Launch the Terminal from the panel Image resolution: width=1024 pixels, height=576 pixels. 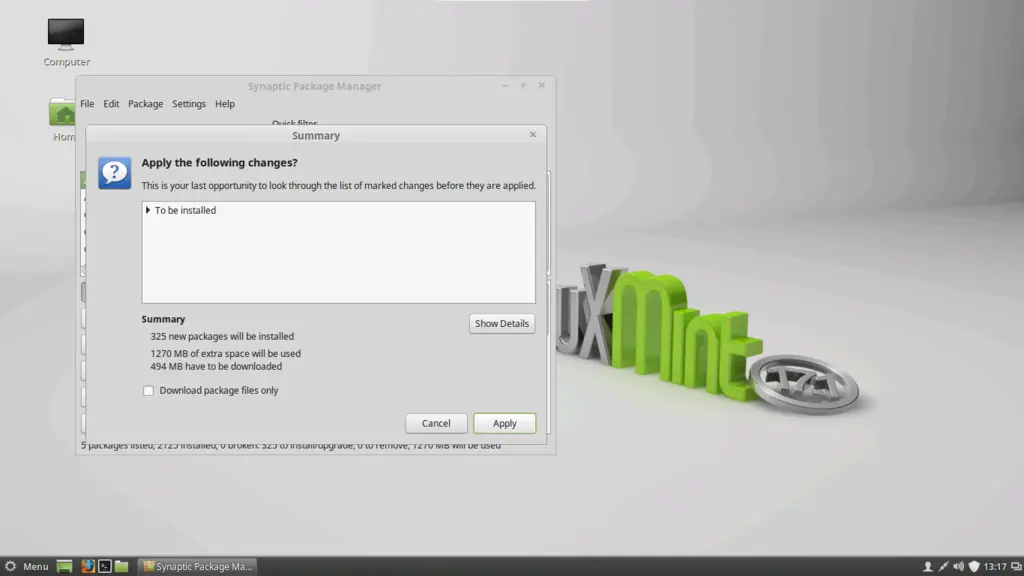click(104, 566)
